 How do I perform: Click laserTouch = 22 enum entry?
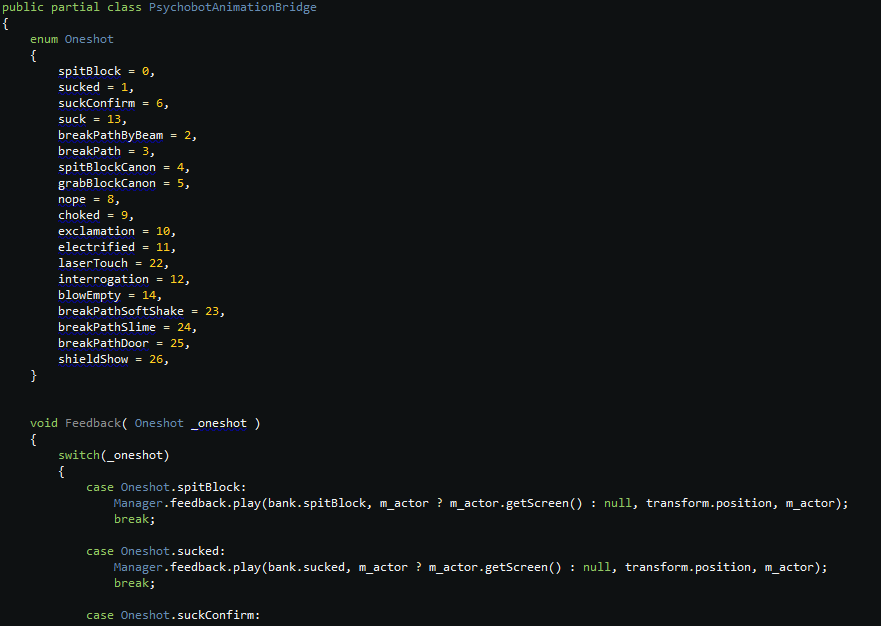pyautogui.click(x=113, y=264)
